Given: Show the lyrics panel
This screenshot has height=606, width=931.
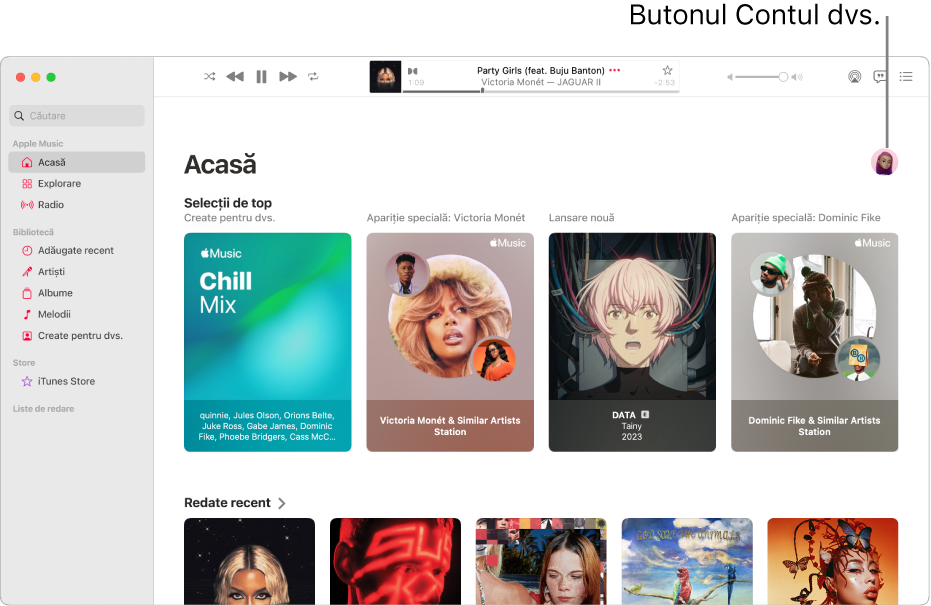Looking at the screenshot, I should pos(880,77).
